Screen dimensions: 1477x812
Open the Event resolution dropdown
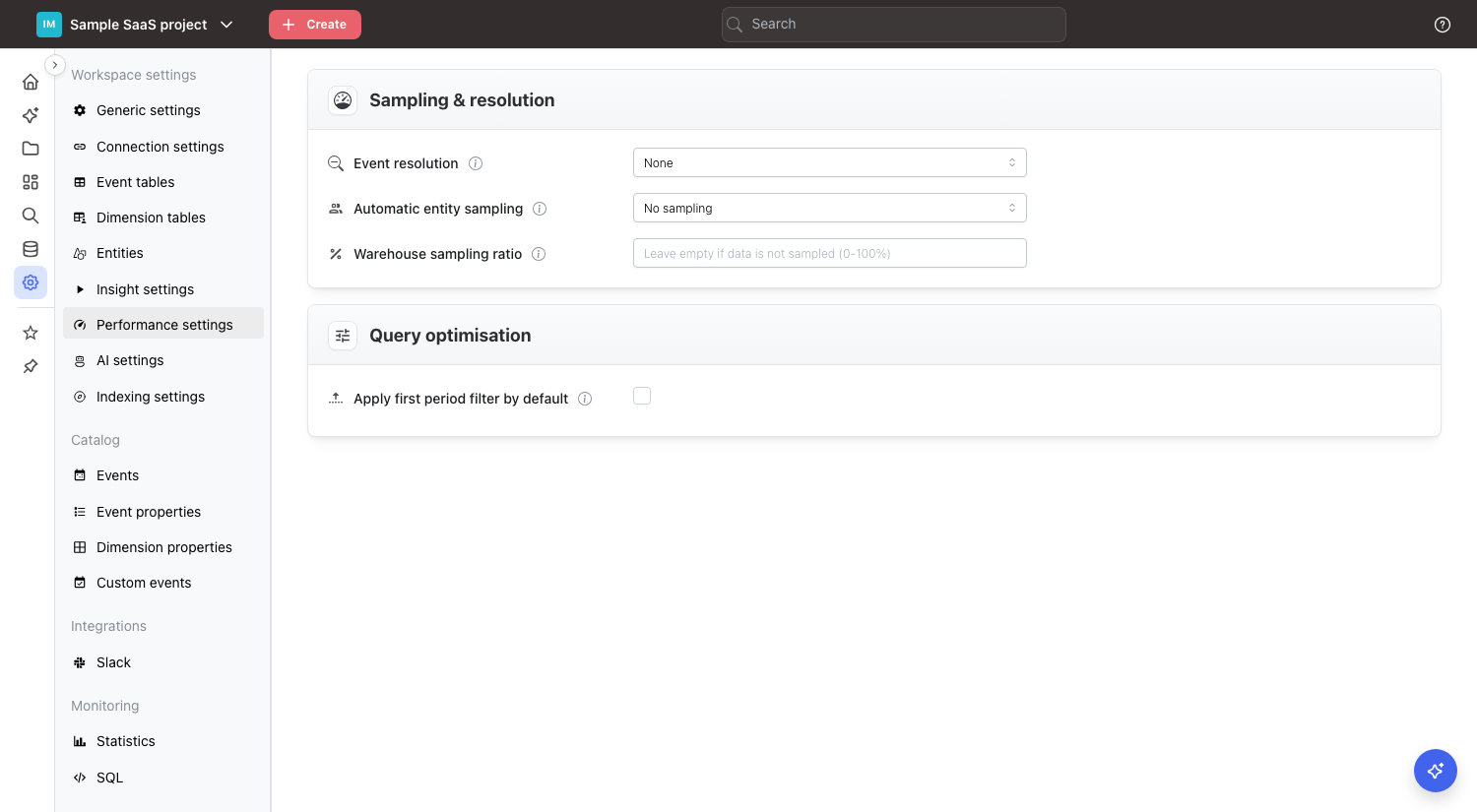(x=829, y=162)
